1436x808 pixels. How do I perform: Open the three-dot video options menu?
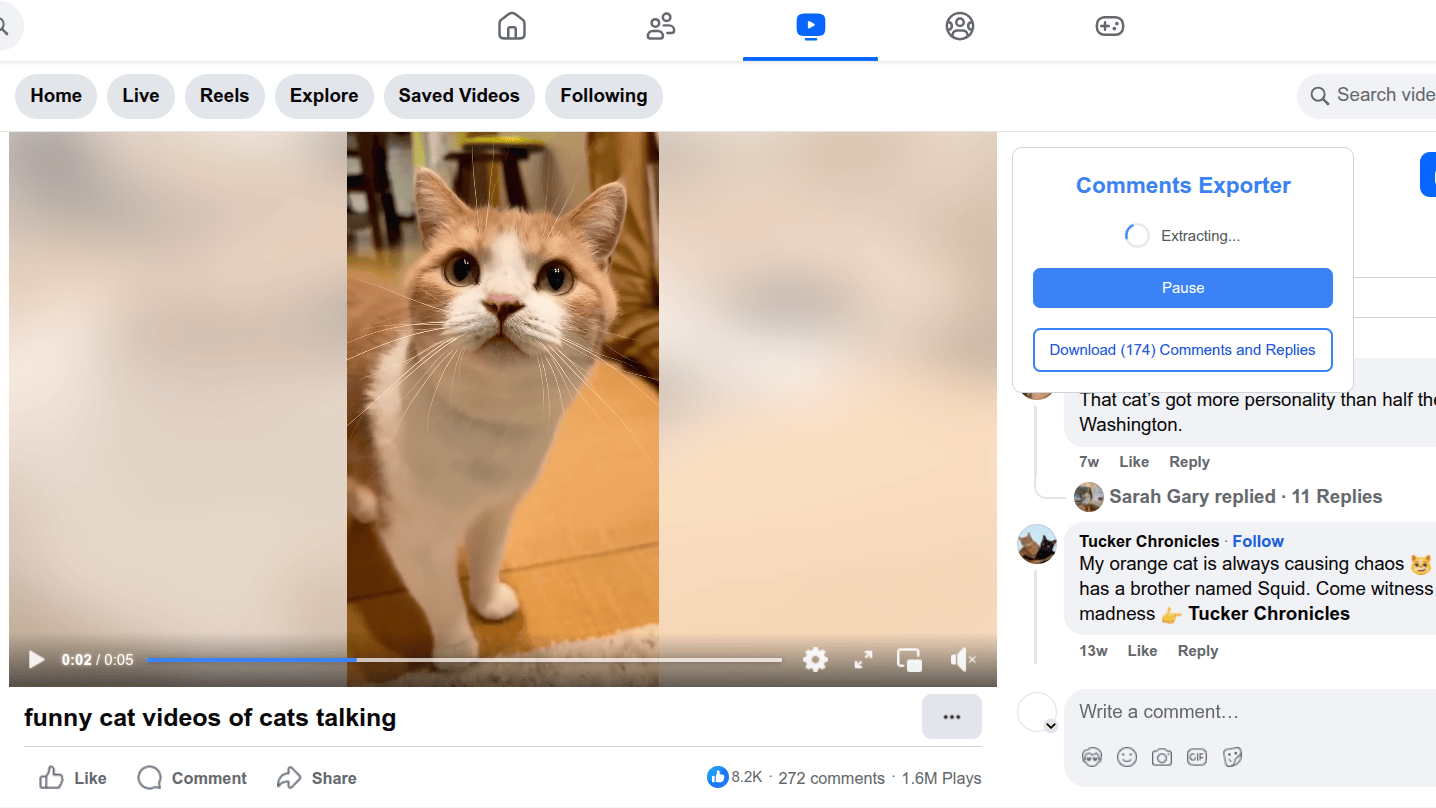[951, 717]
